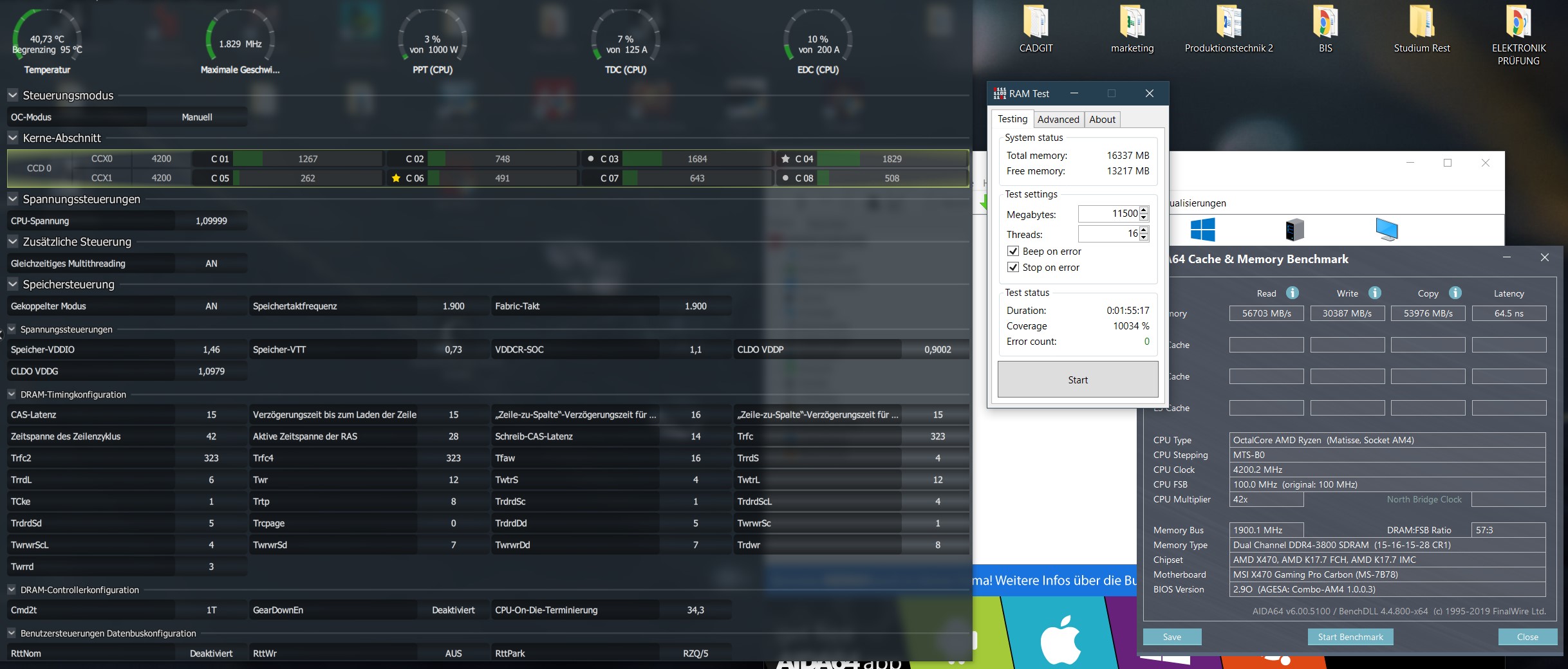Viewport: 1568px width, 669px height.
Task: Click the Start button in RAM Test
Action: 1078,380
